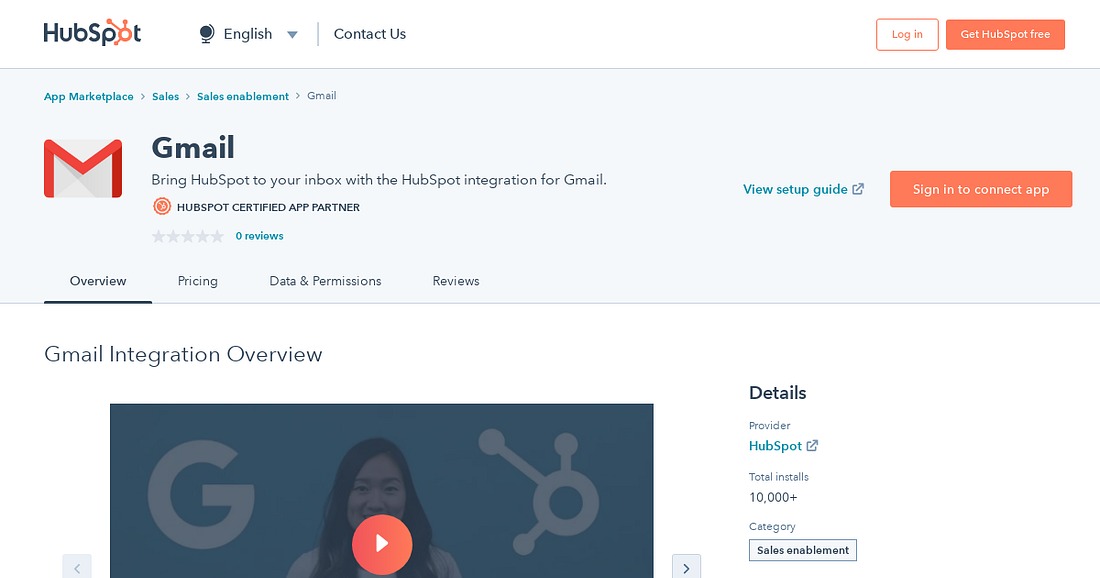
Task: Open the external link icon next to HubSpot provider
Action: [811, 446]
